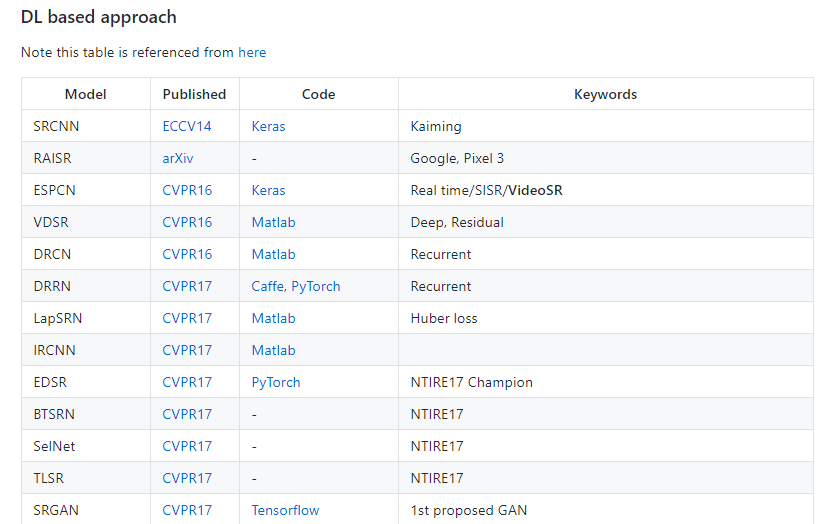Open the Matlab code for IRCNN
824x524 pixels.
273,350
